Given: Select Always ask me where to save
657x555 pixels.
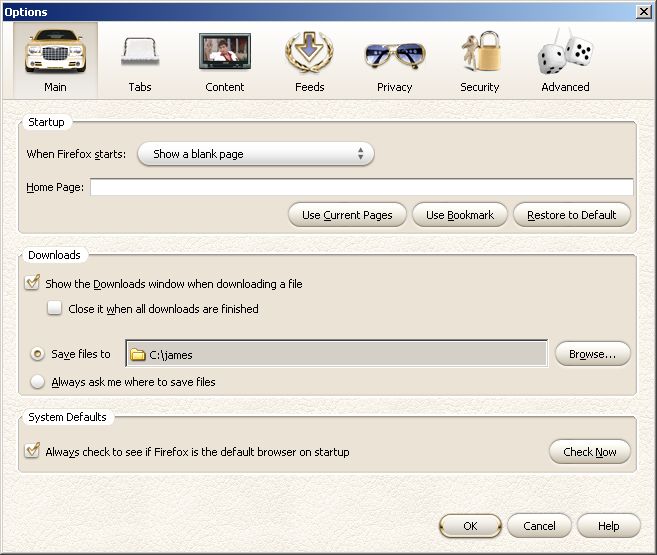Looking at the screenshot, I should click(x=38, y=382).
